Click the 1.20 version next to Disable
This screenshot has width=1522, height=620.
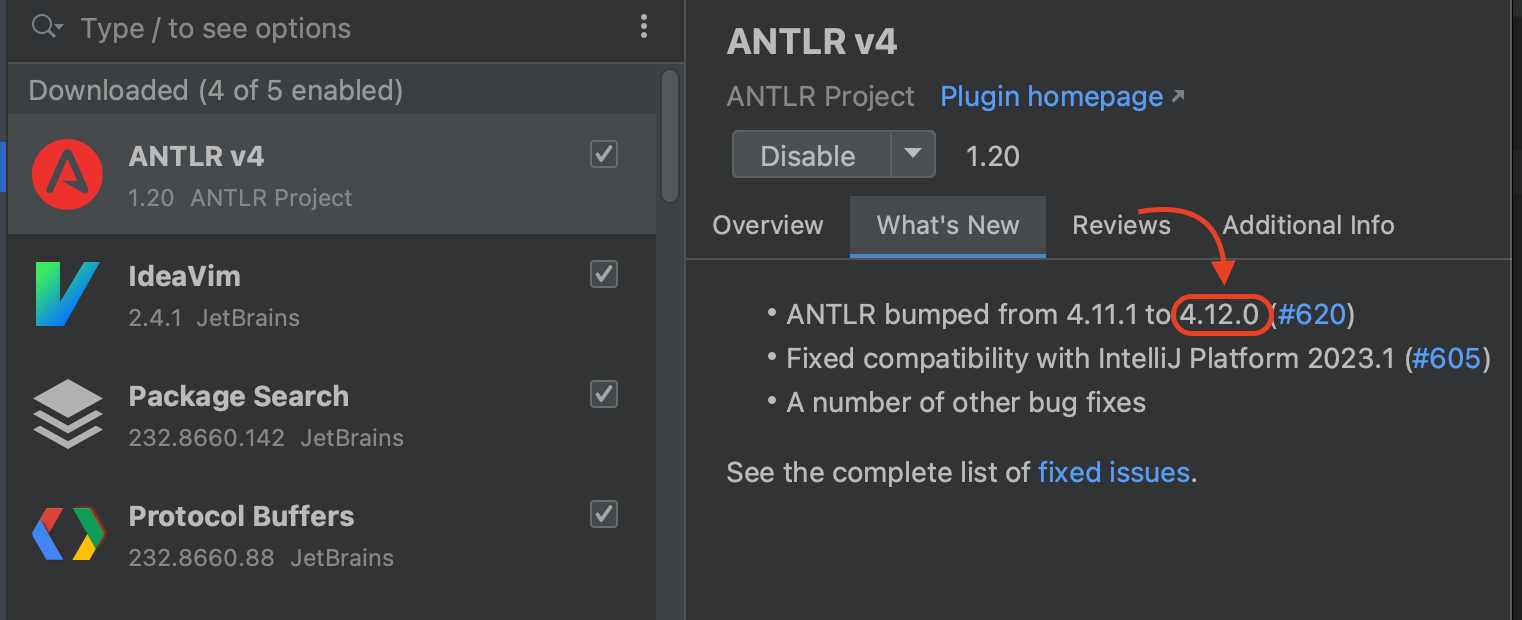coord(992,156)
